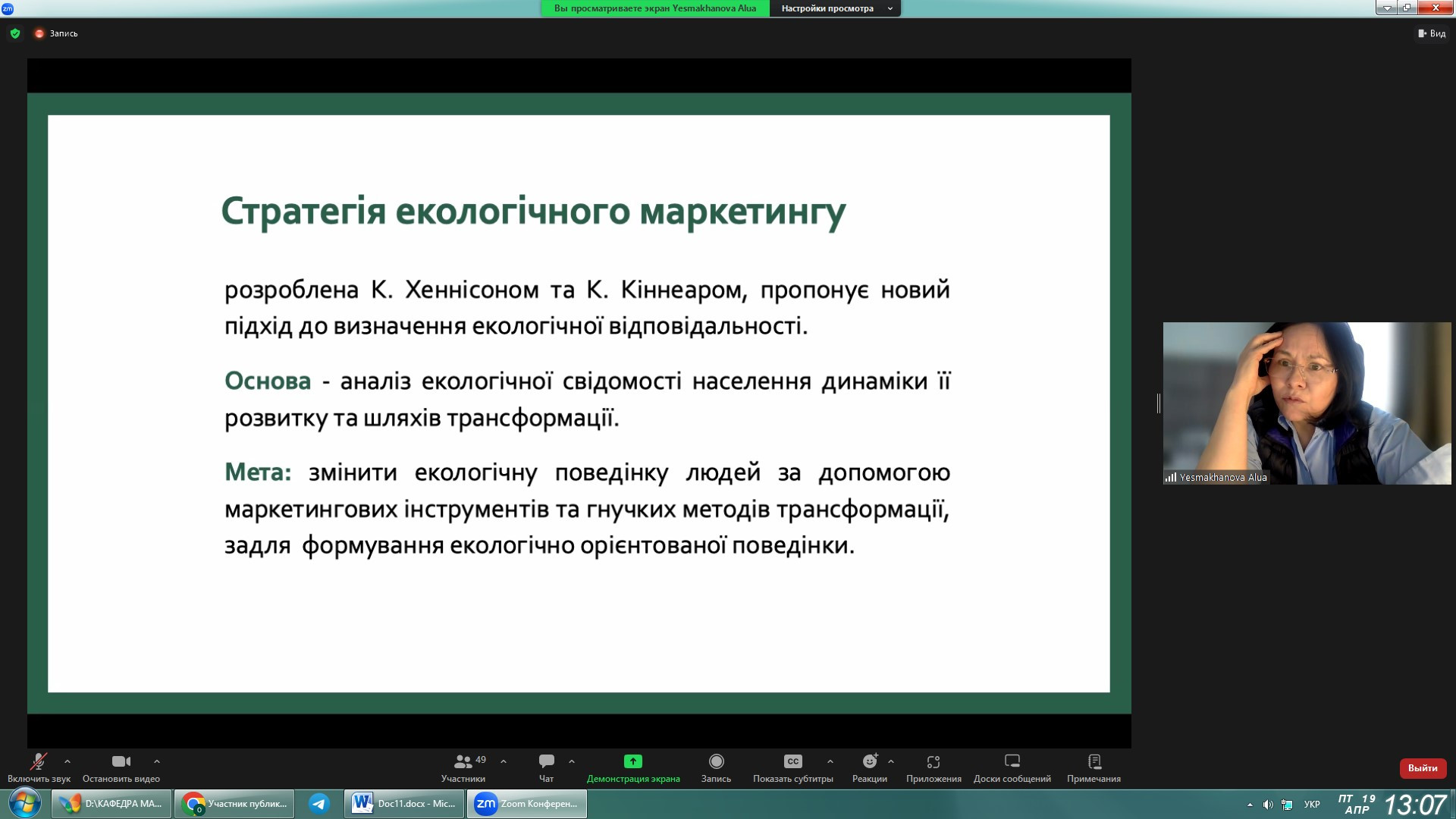Viewport: 1456px width, 819px height.
Task: Switch to Zoom Конферен... taskbar item
Action: pyautogui.click(x=527, y=803)
